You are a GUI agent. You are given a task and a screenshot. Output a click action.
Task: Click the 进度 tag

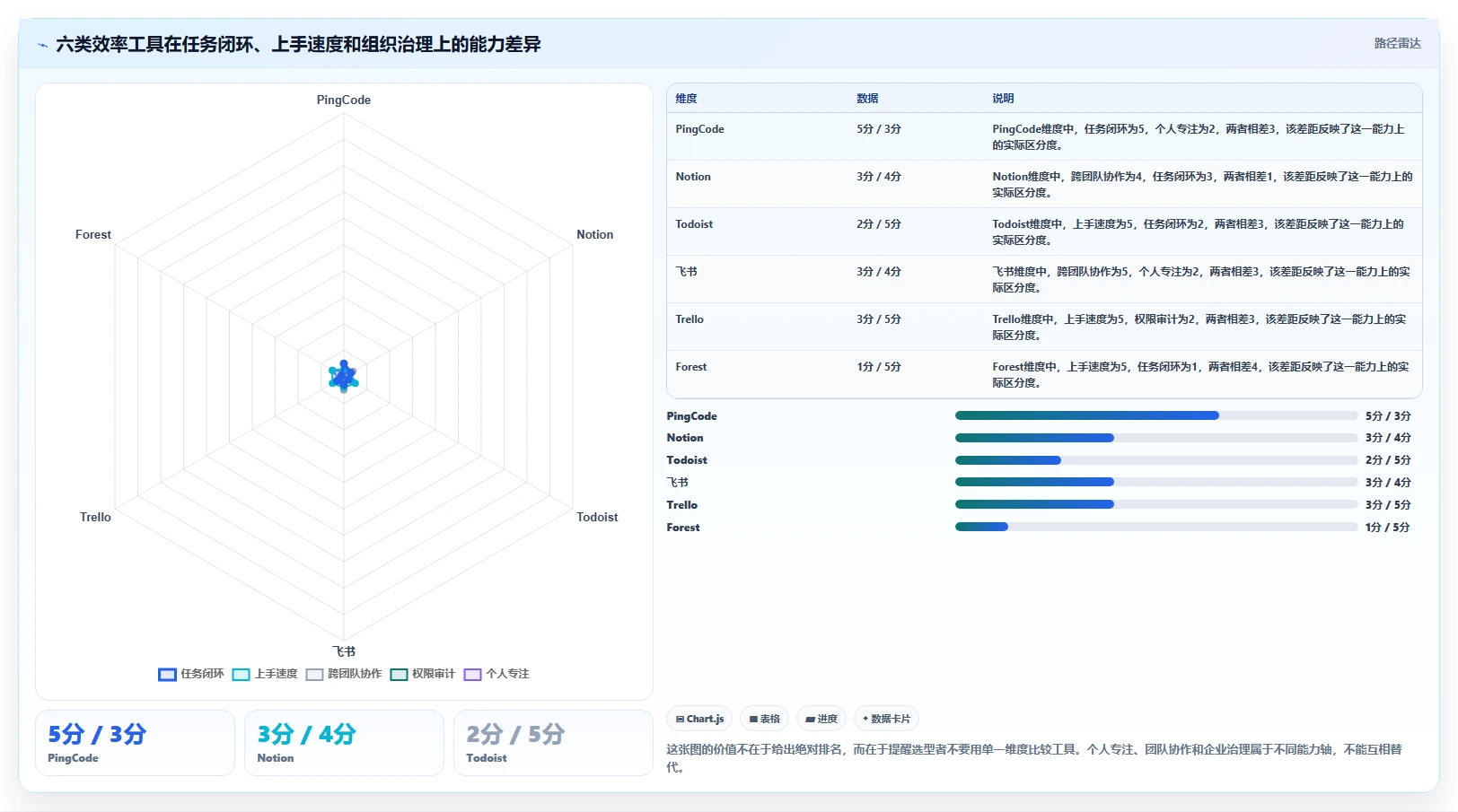[x=821, y=719]
